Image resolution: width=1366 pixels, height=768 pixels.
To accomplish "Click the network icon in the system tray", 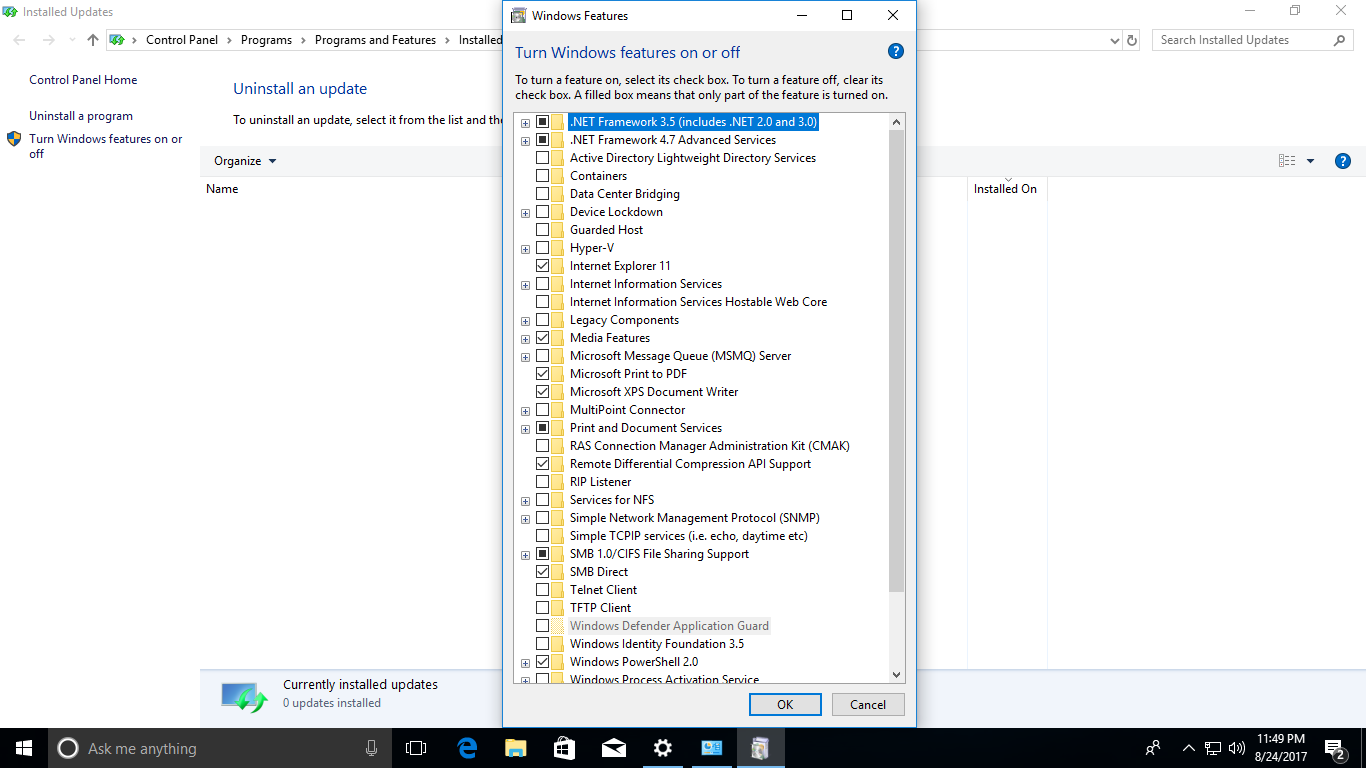I will point(1213,748).
